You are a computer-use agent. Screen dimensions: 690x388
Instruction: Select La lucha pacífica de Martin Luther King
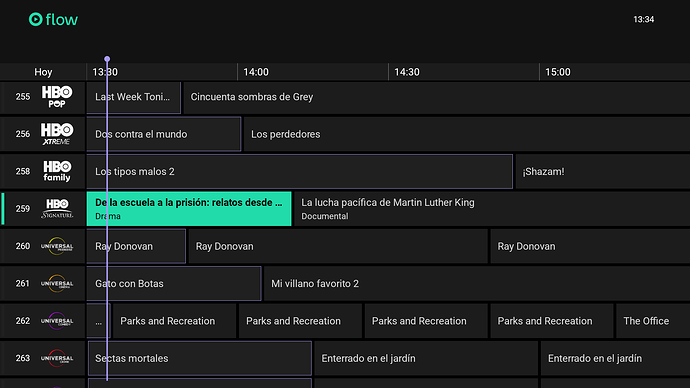[492, 209]
